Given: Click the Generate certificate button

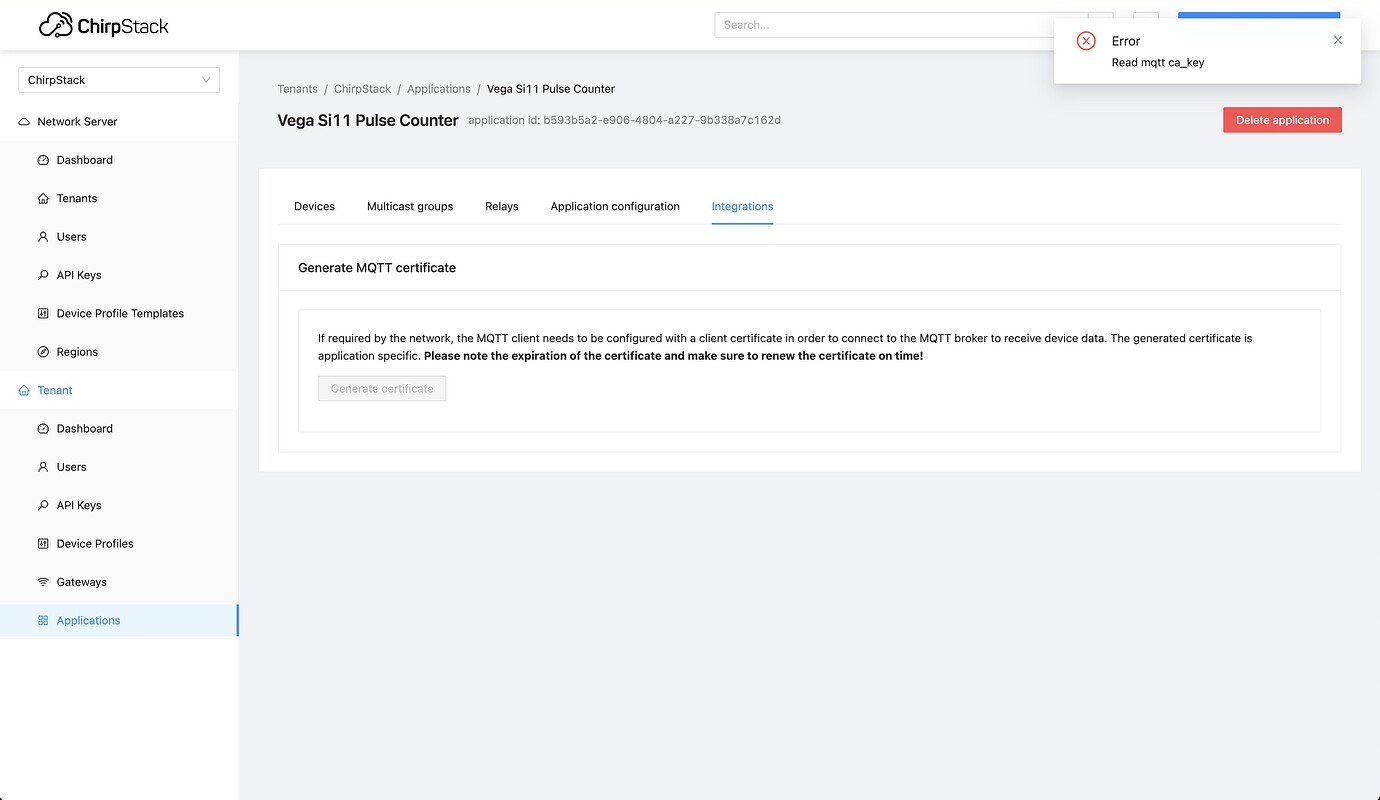Looking at the screenshot, I should point(382,388).
